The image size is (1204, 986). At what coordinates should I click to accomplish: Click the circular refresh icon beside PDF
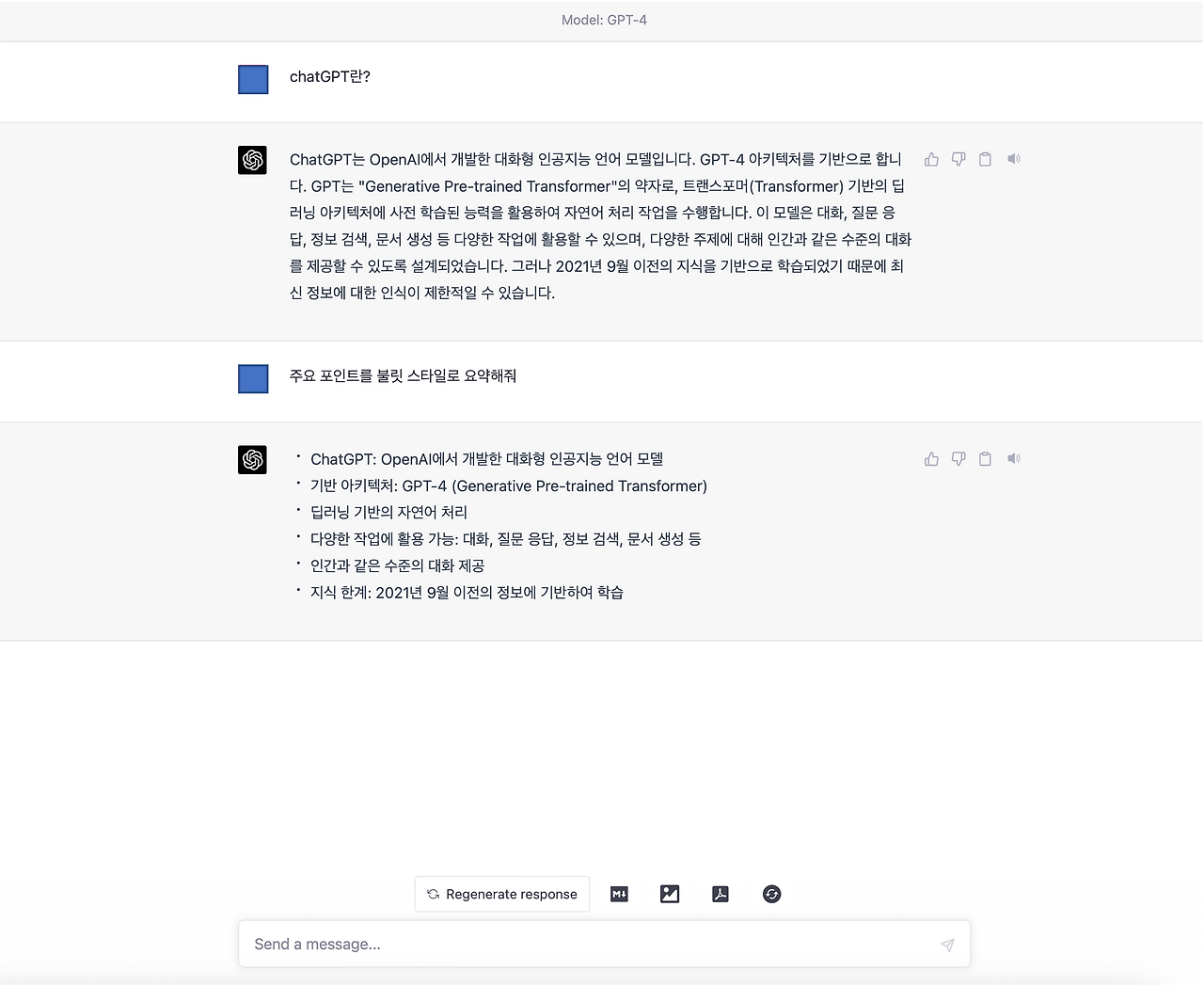point(771,894)
